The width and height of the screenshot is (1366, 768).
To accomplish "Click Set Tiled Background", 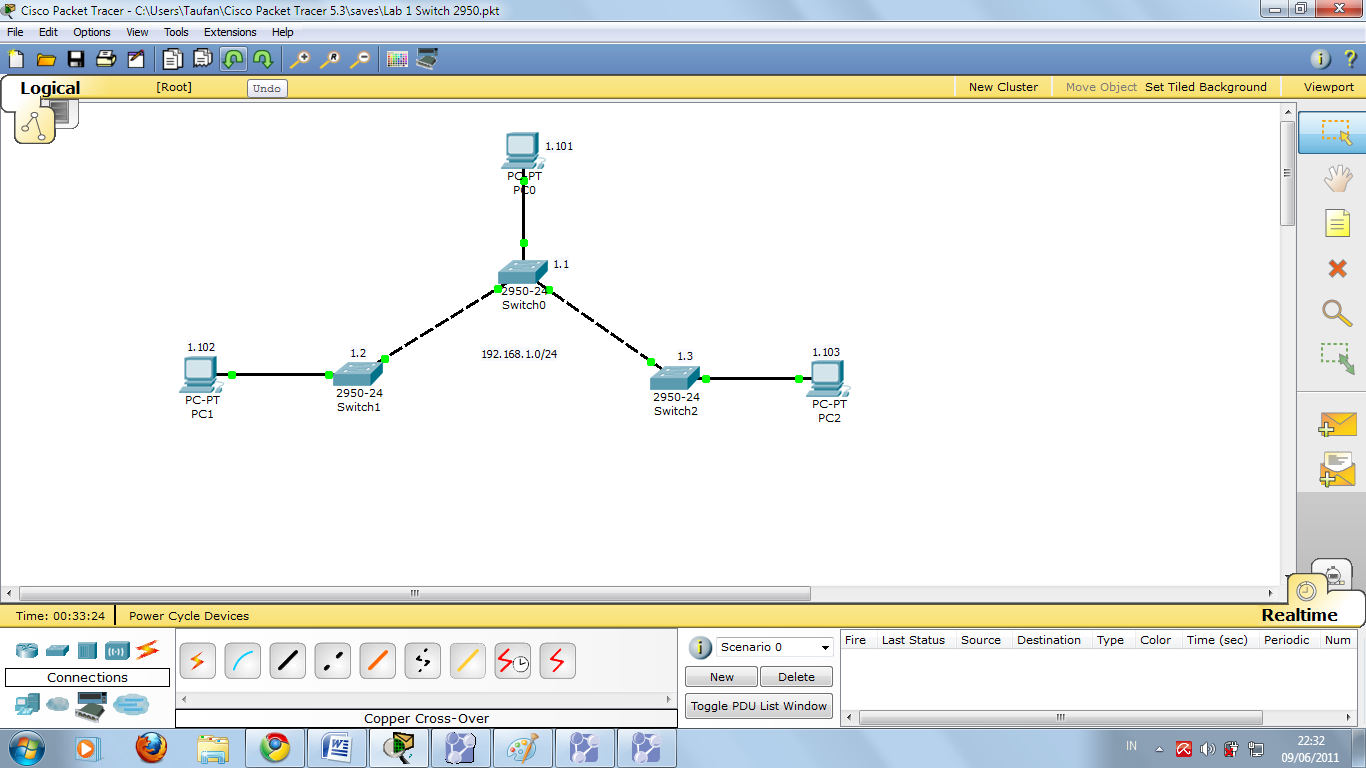I will click(1206, 87).
